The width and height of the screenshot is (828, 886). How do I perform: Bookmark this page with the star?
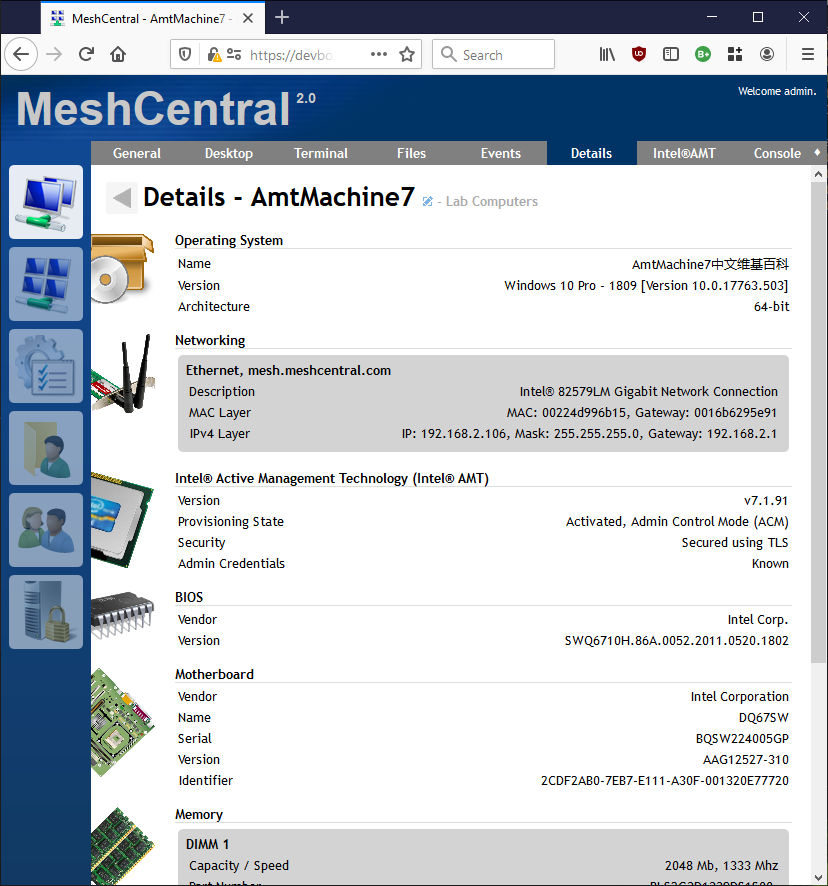click(x=407, y=54)
